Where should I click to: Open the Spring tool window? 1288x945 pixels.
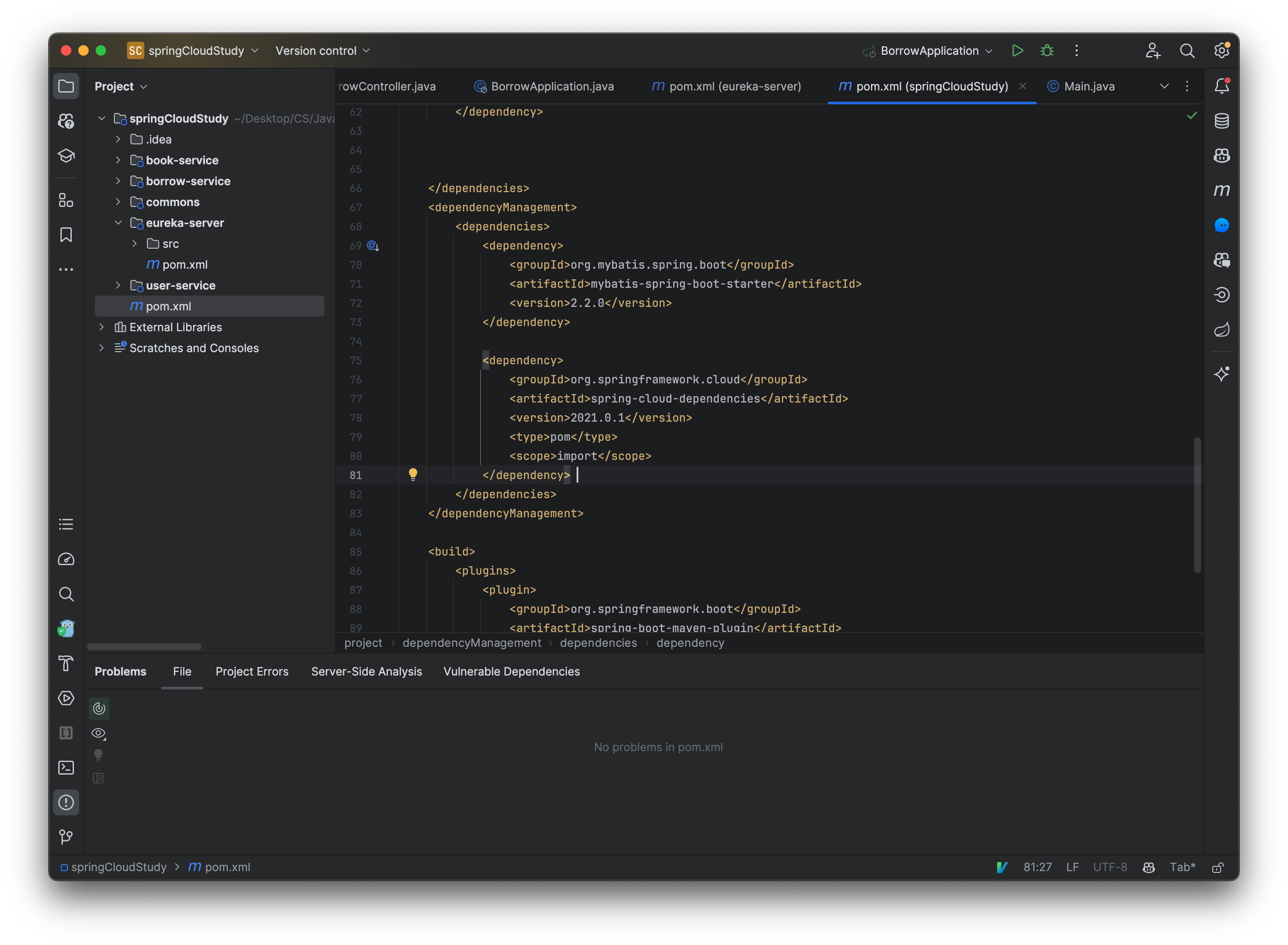(1221, 329)
